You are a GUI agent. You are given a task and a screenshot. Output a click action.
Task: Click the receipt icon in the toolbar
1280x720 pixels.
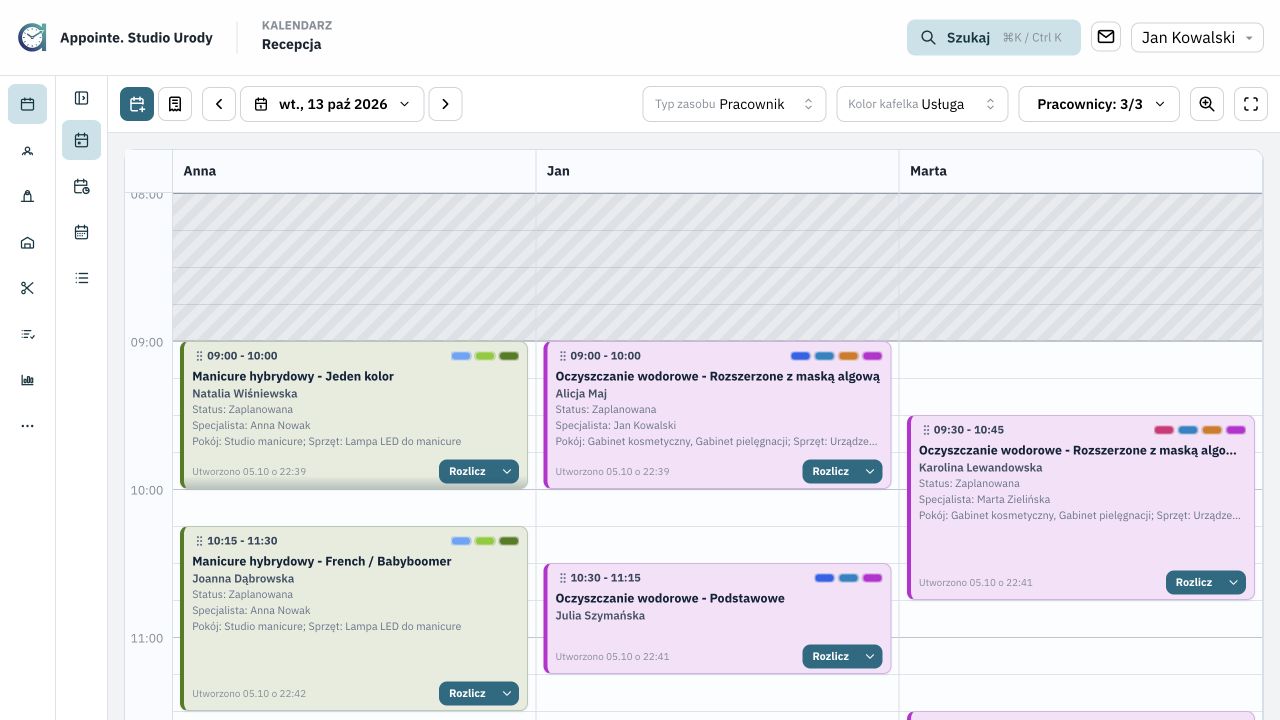pos(175,104)
